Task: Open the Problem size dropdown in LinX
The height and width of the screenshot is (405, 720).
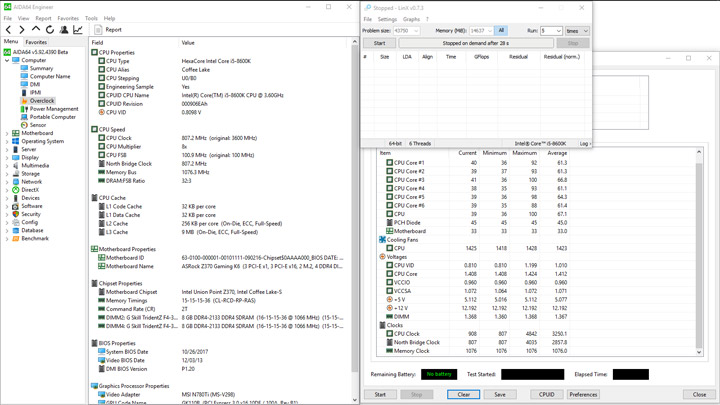Action: [x=415, y=31]
